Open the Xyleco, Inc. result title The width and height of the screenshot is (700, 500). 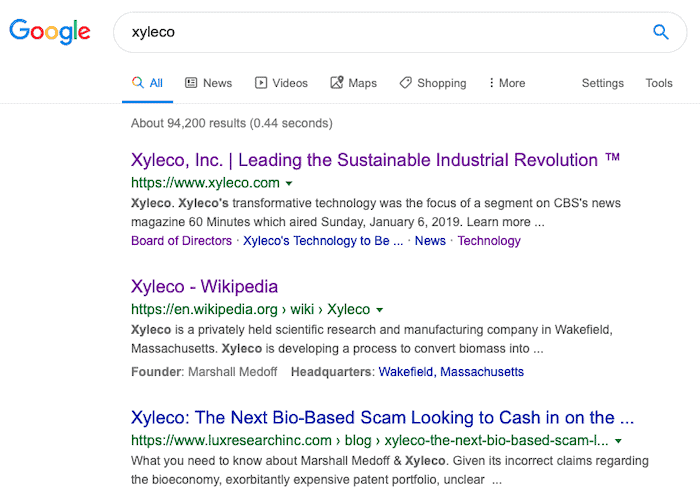[375, 160]
